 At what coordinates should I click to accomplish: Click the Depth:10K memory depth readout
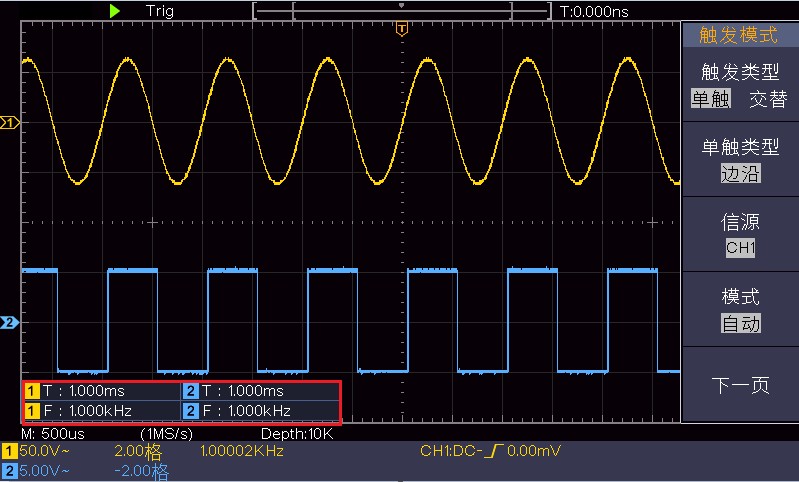(297, 434)
